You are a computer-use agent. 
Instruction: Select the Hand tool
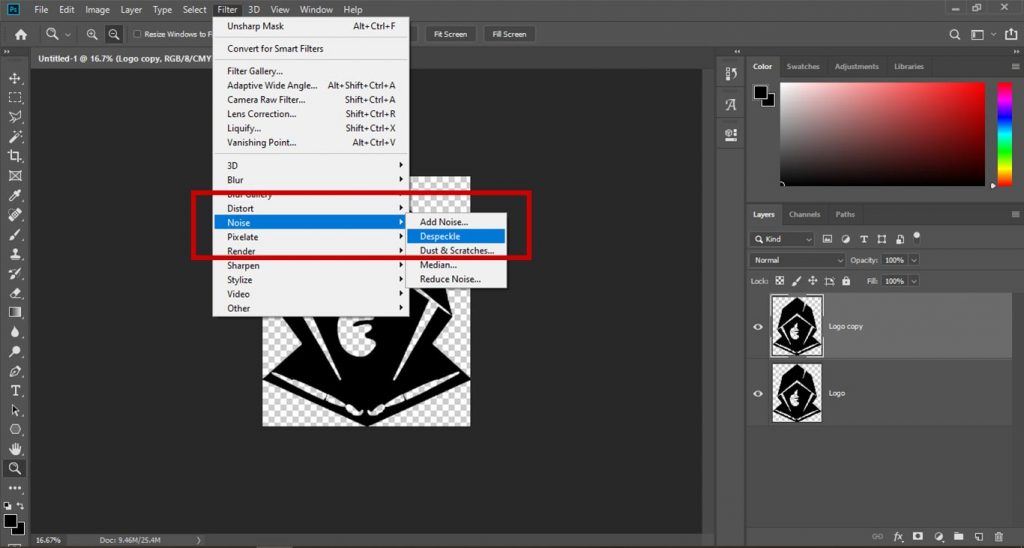pos(15,449)
